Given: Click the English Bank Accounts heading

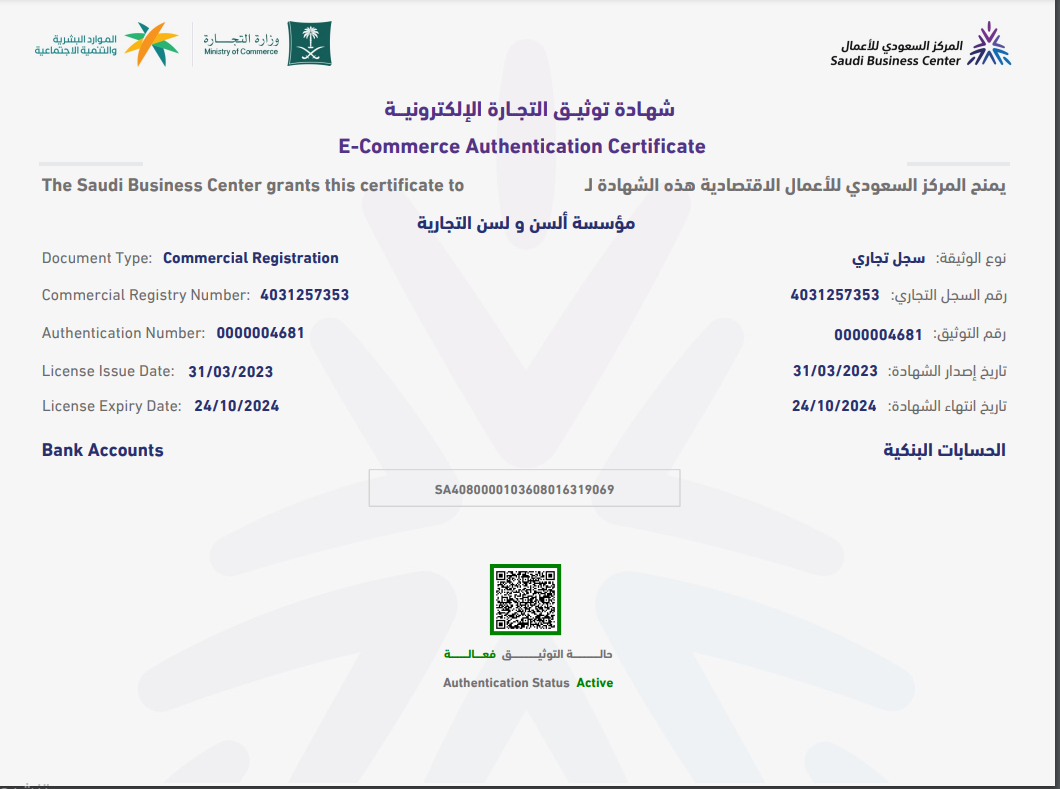Looking at the screenshot, I should [x=102, y=450].
